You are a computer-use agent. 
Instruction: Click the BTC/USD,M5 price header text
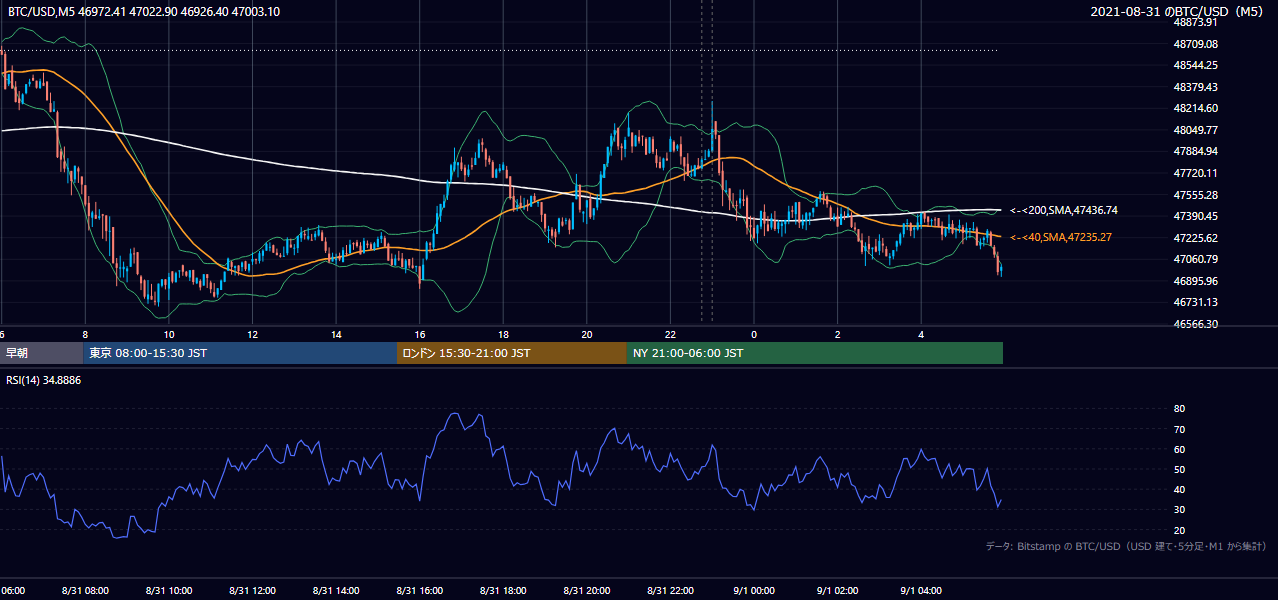click(144, 11)
